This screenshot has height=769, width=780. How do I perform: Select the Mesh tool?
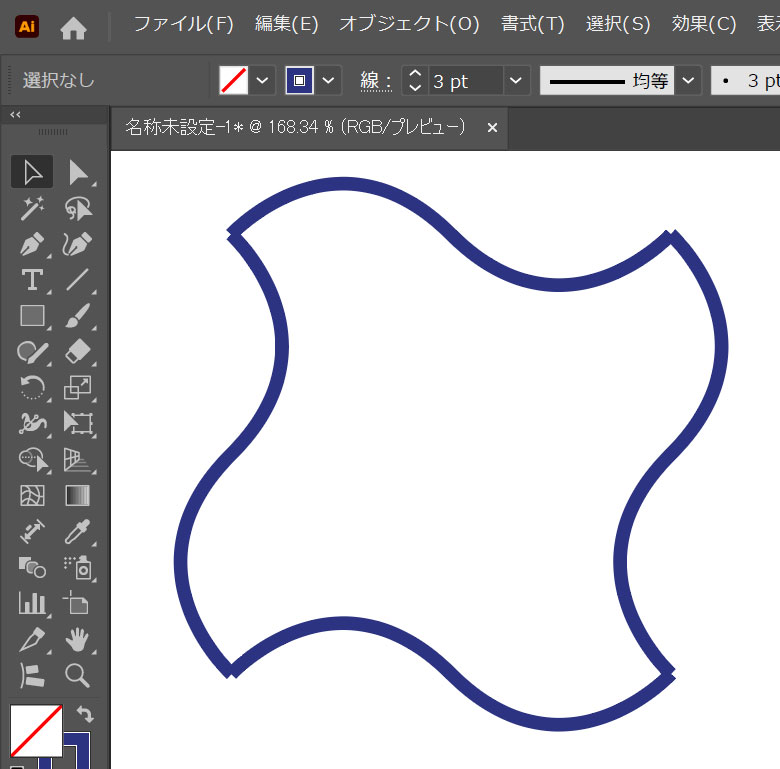(32, 495)
